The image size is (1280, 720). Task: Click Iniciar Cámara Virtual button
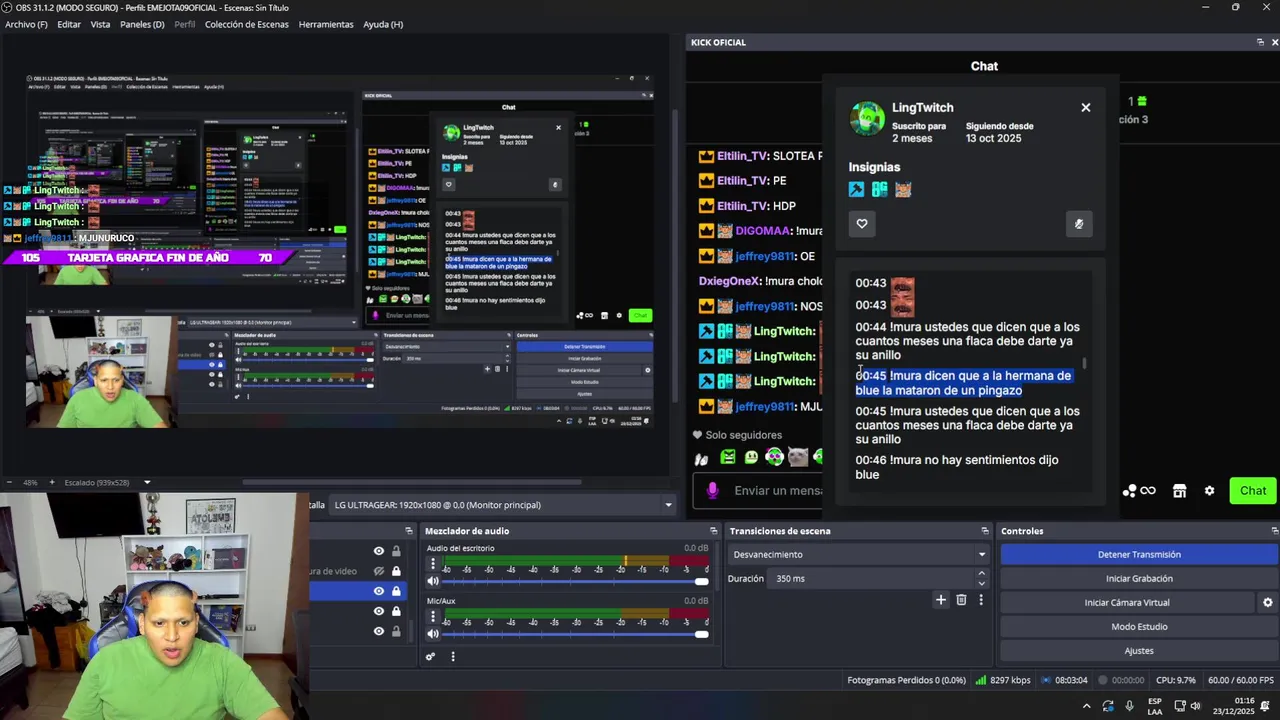[1127, 603]
